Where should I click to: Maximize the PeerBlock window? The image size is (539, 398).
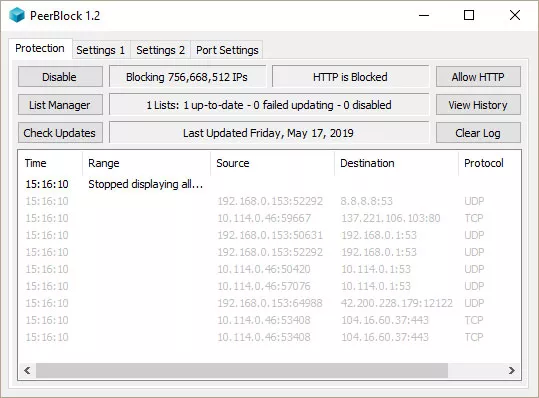(x=469, y=15)
